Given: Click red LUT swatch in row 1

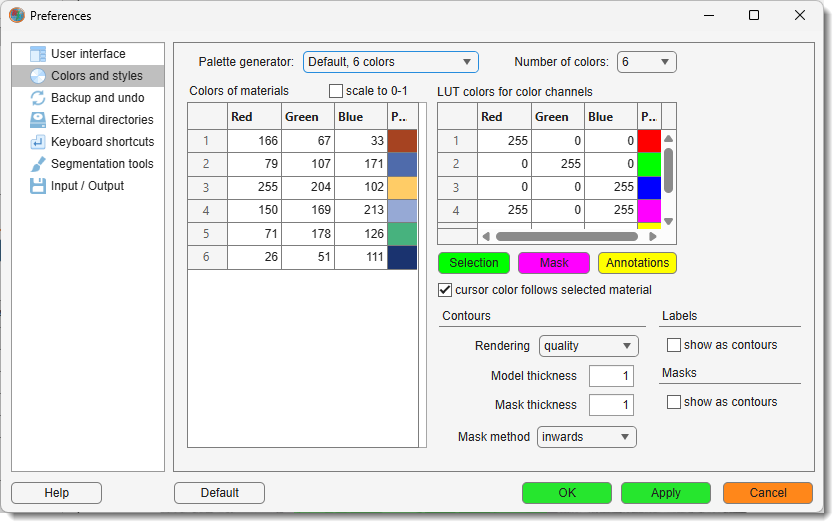Looking at the screenshot, I should [x=649, y=141].
